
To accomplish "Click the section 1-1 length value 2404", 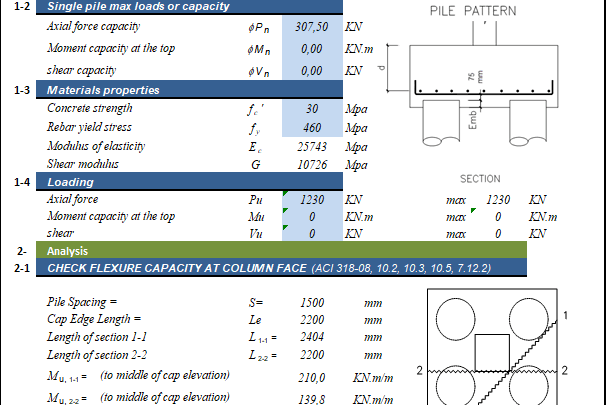I will 312,337.
